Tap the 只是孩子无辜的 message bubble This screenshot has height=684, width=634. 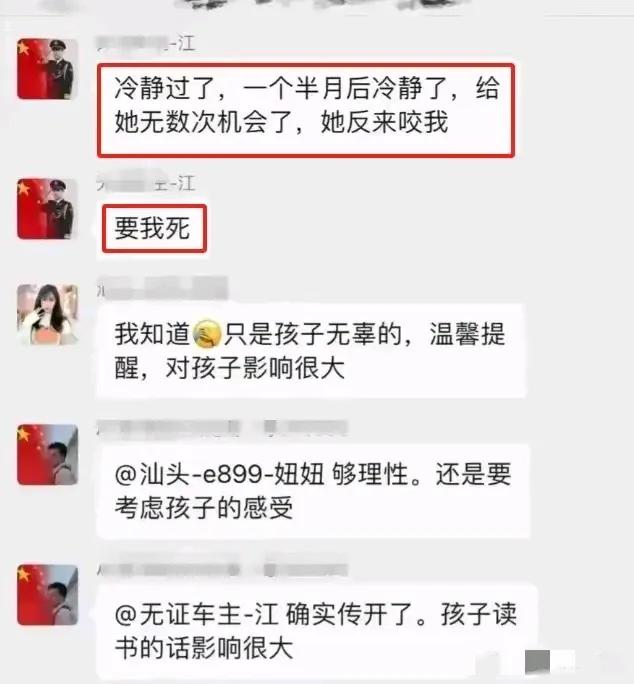pos(311,351)
